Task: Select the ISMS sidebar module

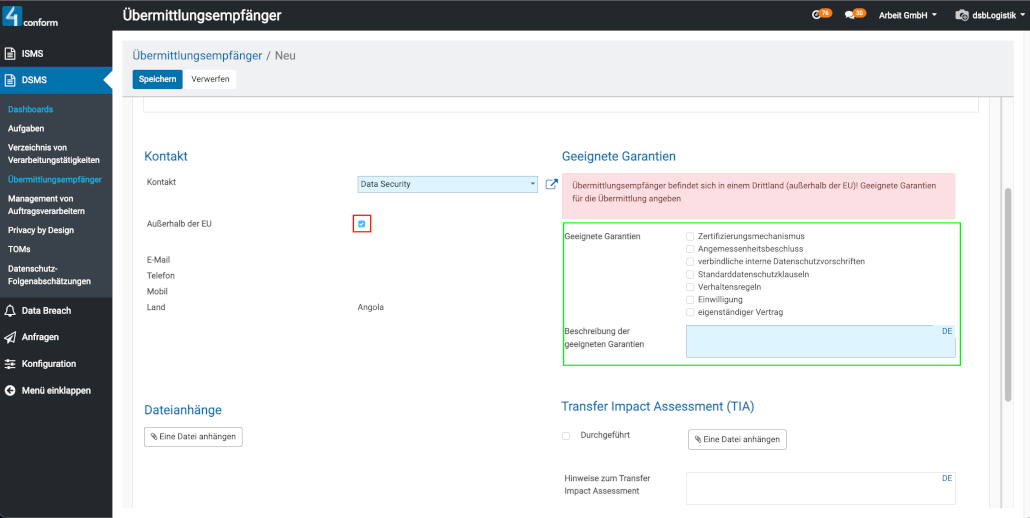Action: point(33,53)
